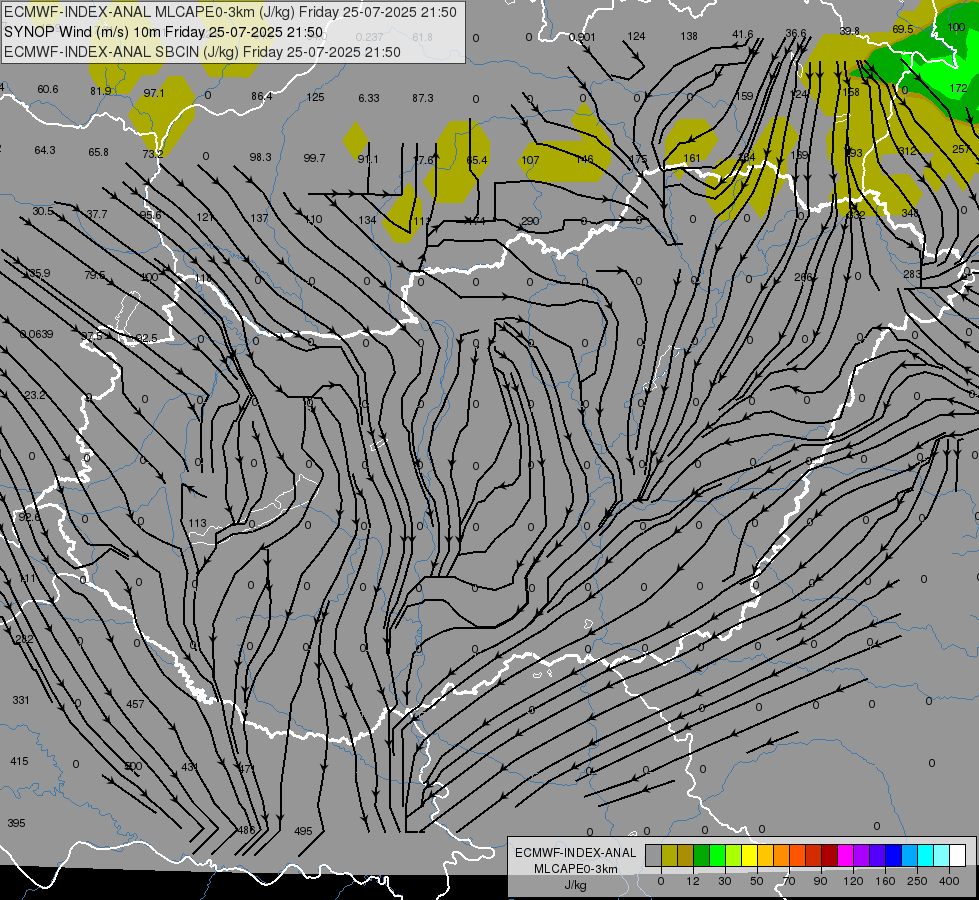
Task: Click the map value 290
Action: pyautogui.click(x=530, y=221)
